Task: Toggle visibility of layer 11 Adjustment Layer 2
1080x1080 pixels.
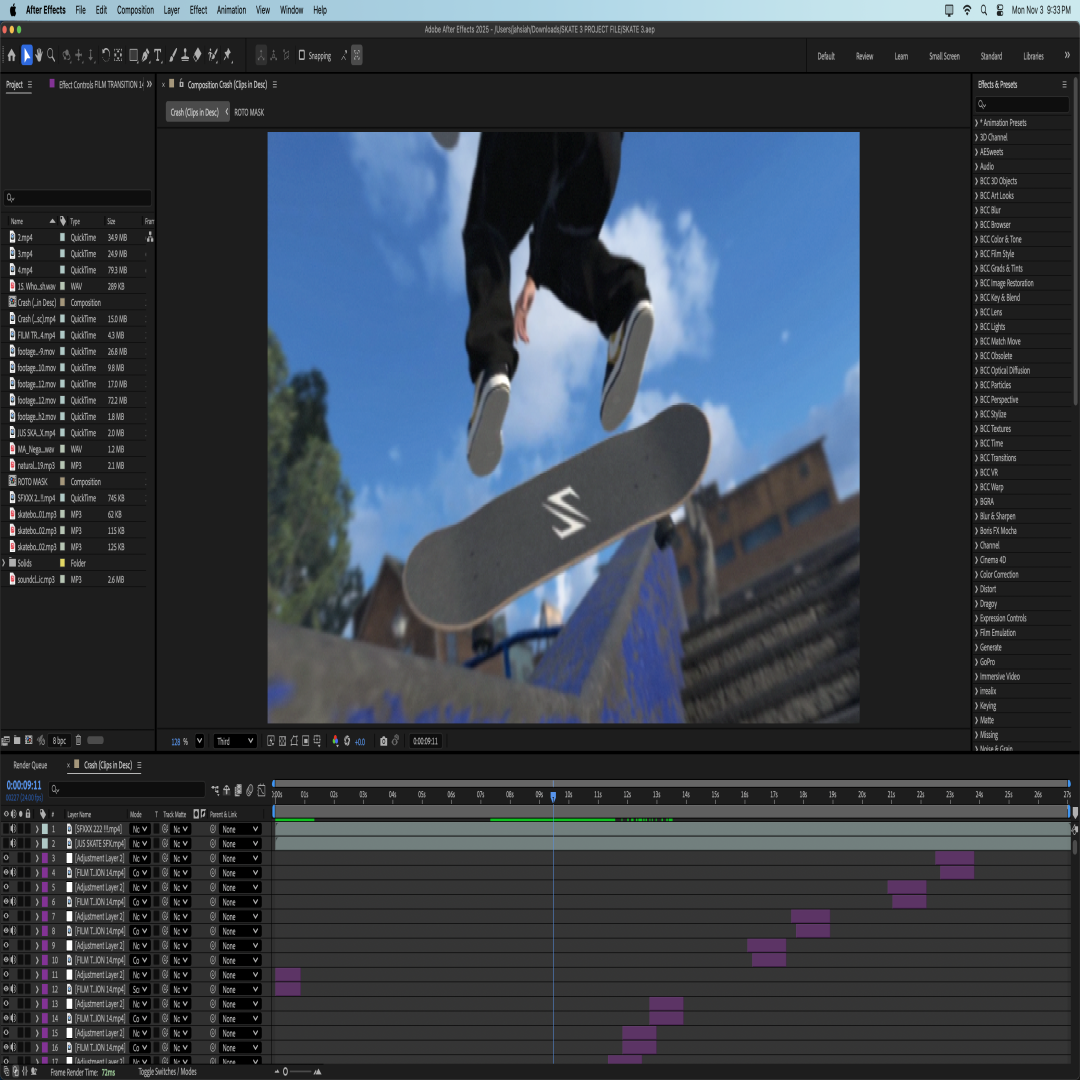Action: point(6,975)
